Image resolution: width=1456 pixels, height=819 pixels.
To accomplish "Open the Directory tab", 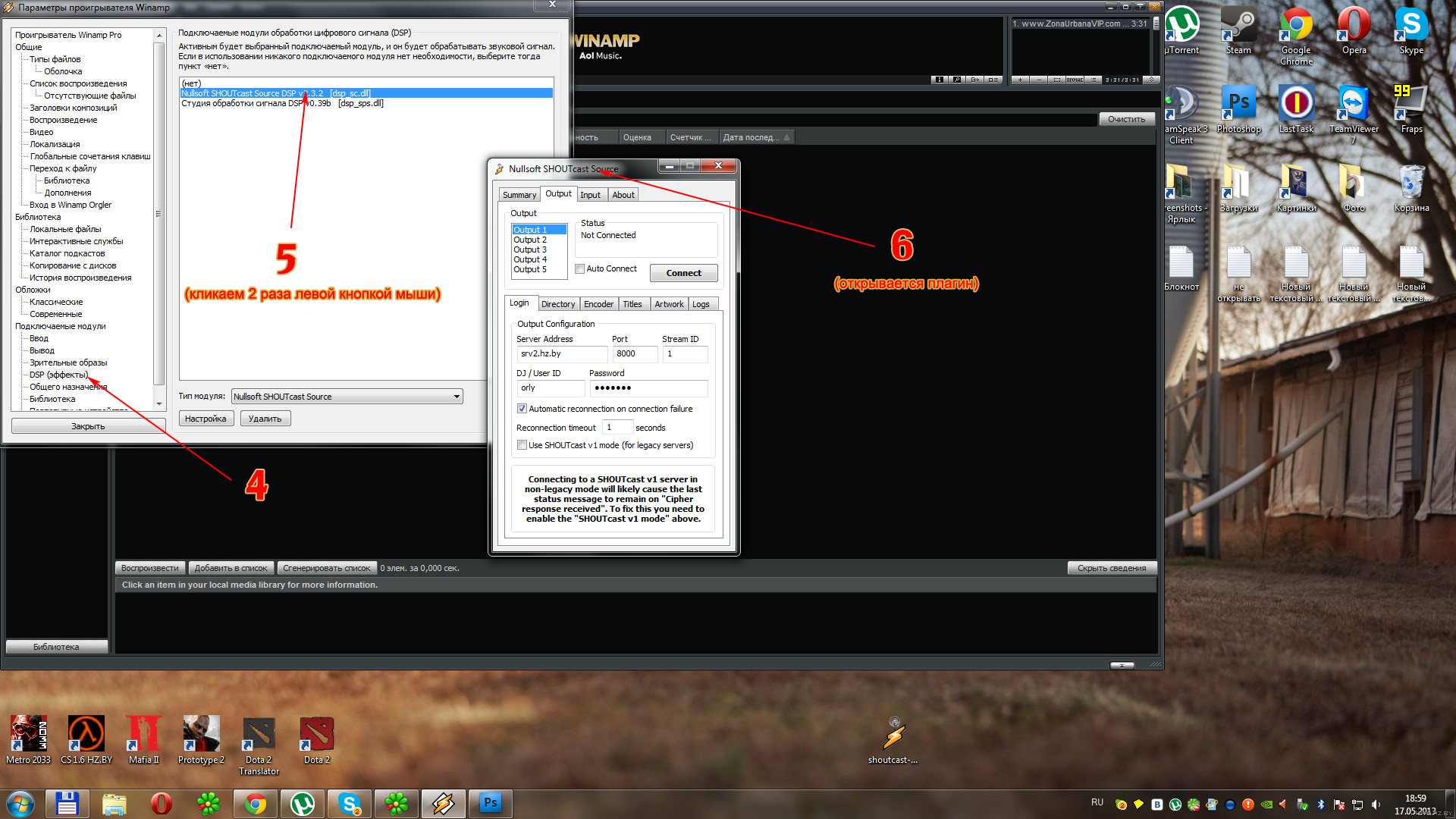I will pos(558,304).
